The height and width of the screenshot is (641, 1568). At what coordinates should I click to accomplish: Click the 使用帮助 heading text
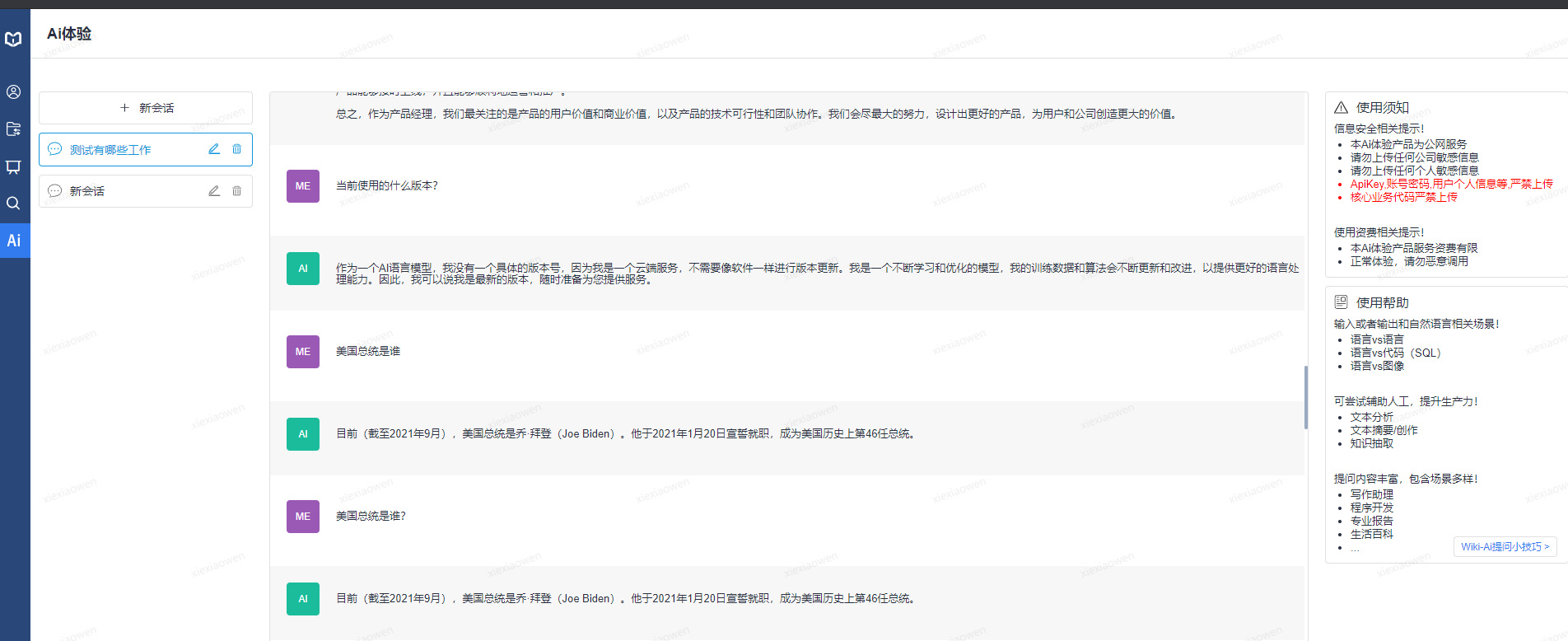1383,302
